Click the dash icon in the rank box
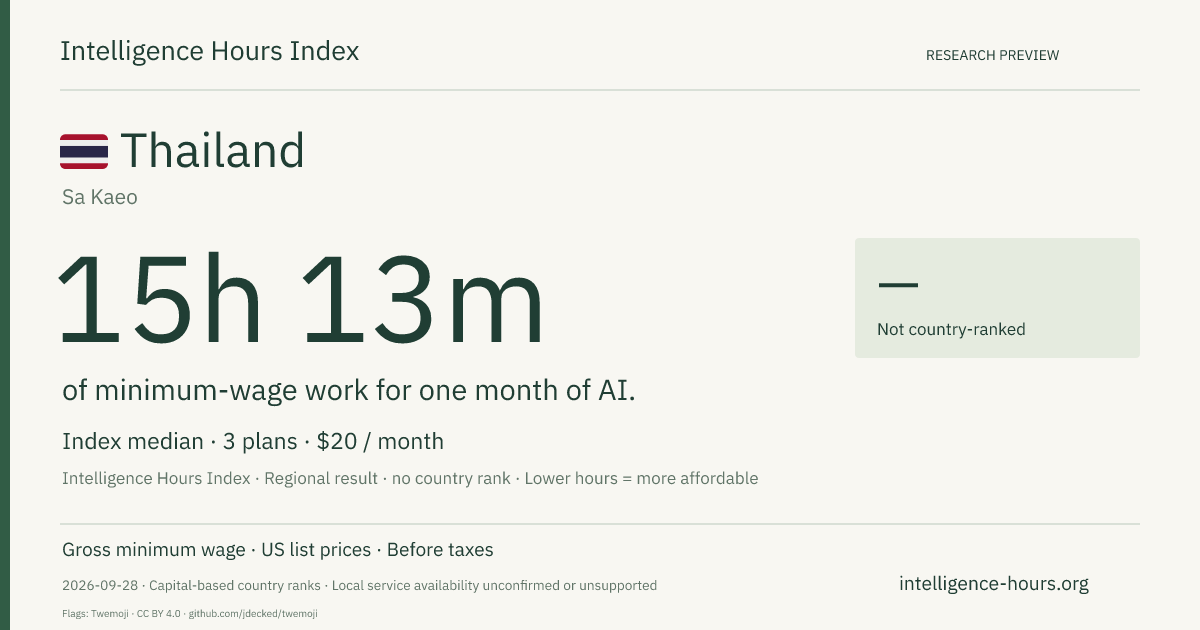 (x=897, y=285)
